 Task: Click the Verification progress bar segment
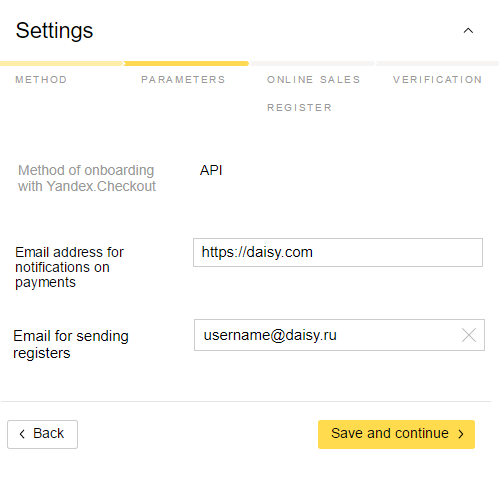coord(438,64)
